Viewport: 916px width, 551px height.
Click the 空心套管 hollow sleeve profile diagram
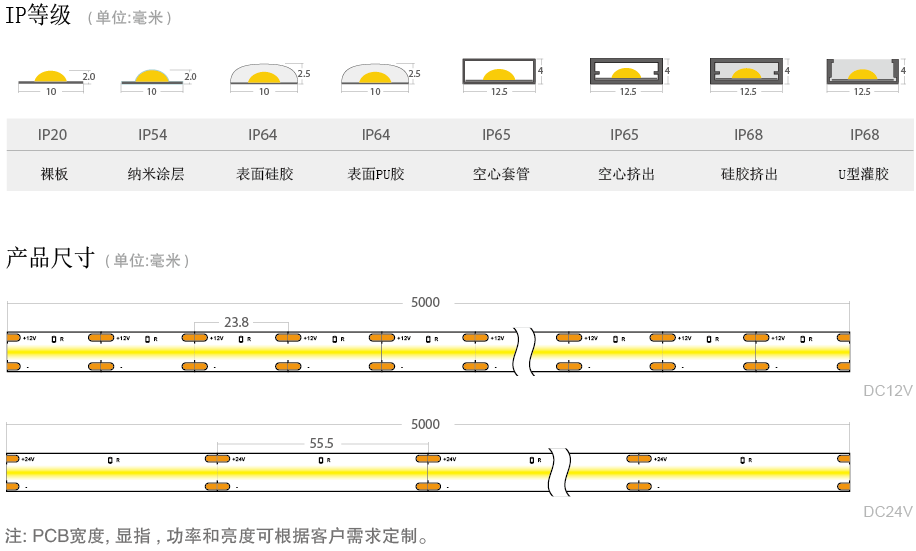click(499, 72)
